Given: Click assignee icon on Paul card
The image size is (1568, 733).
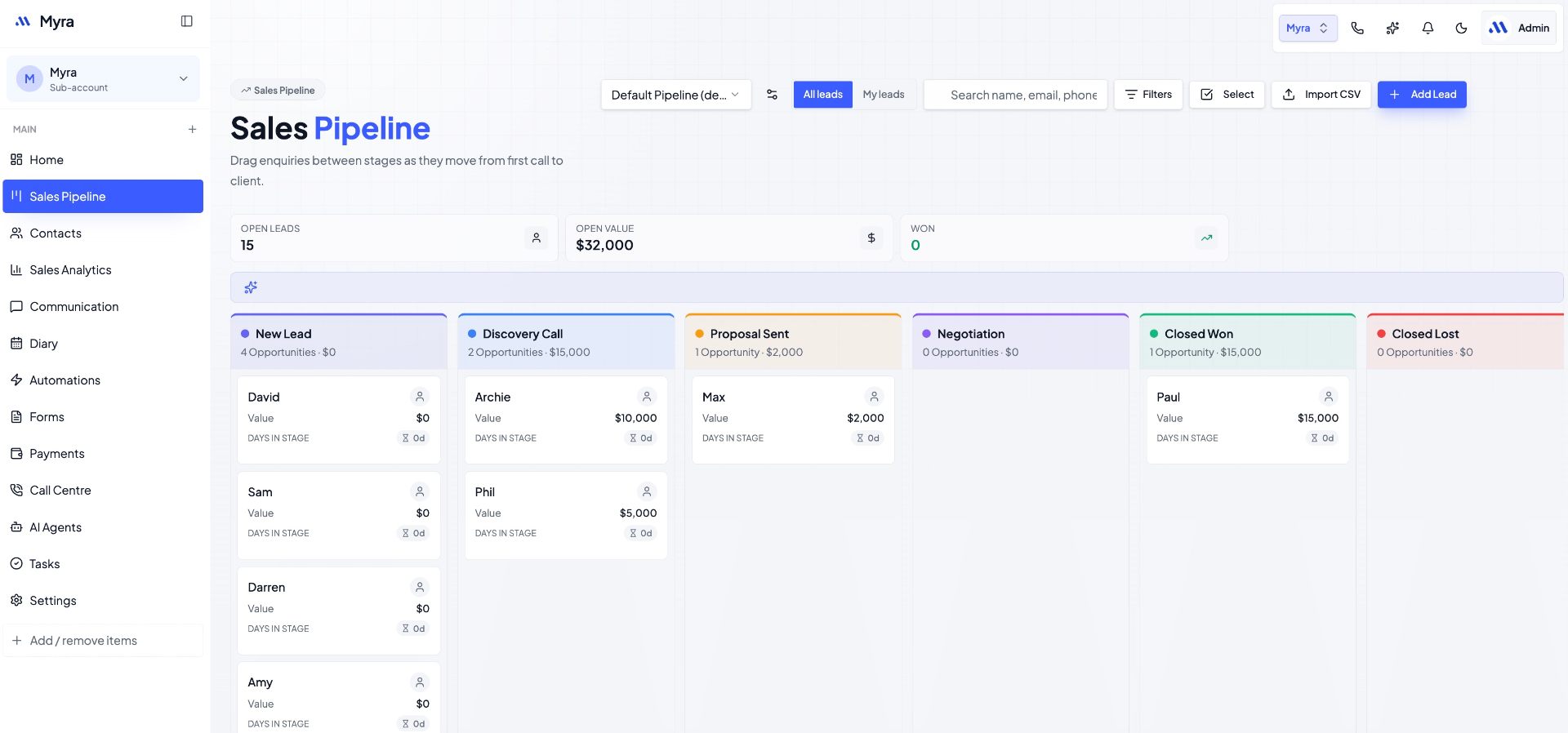Looking at the screenshot, I should coord(1329,397).
